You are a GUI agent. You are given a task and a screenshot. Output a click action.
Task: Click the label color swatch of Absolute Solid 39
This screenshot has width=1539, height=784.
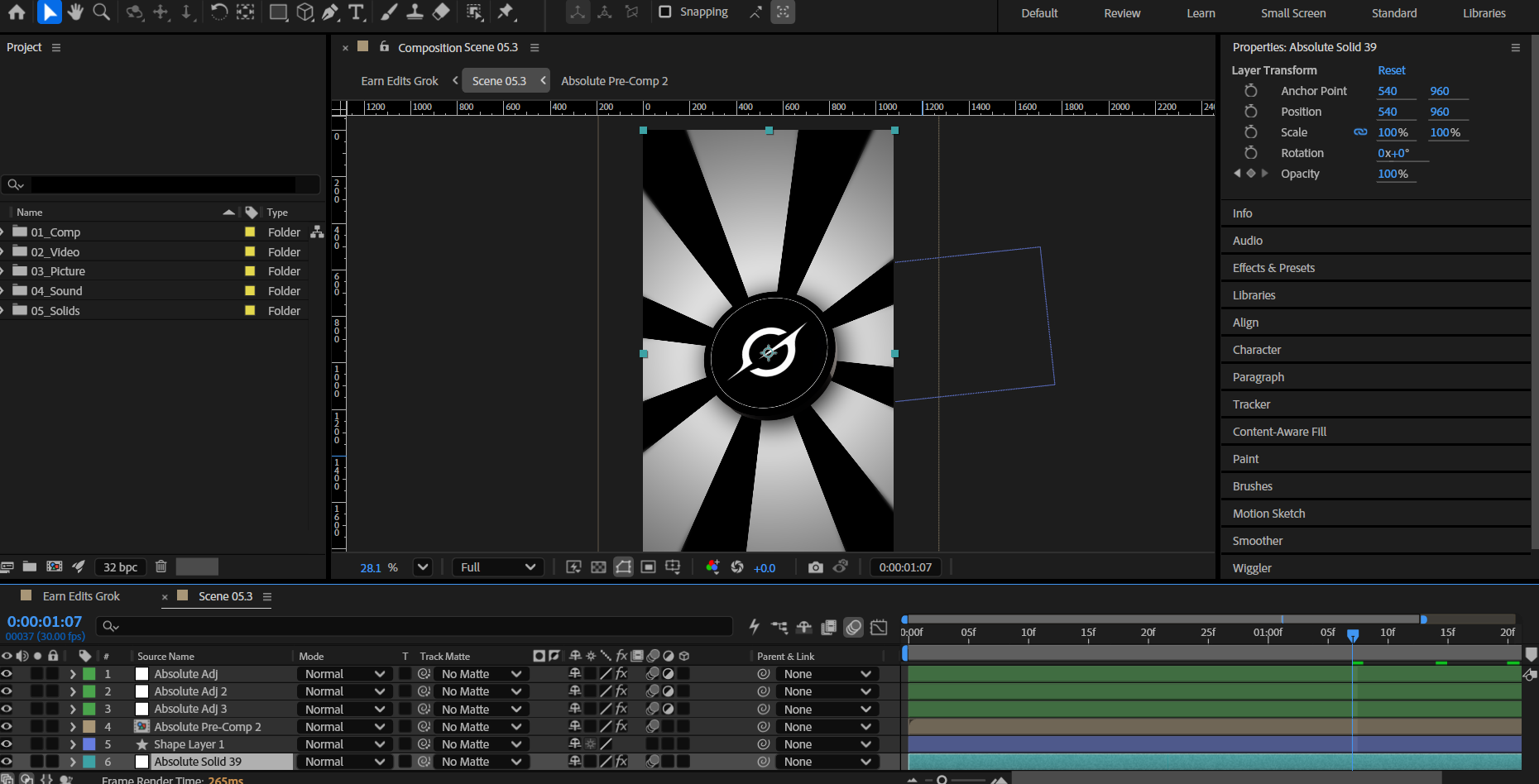click(x=89, y=762)
